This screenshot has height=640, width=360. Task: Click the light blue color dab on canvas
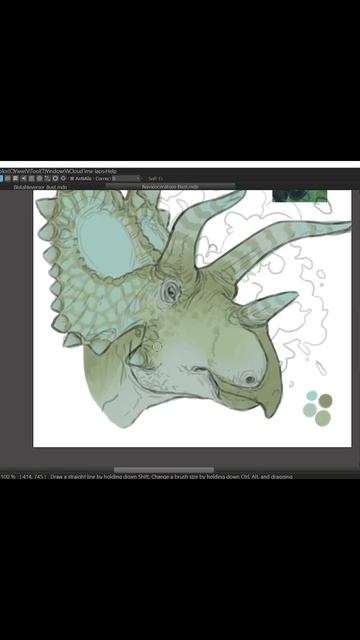tap(312, 396)
